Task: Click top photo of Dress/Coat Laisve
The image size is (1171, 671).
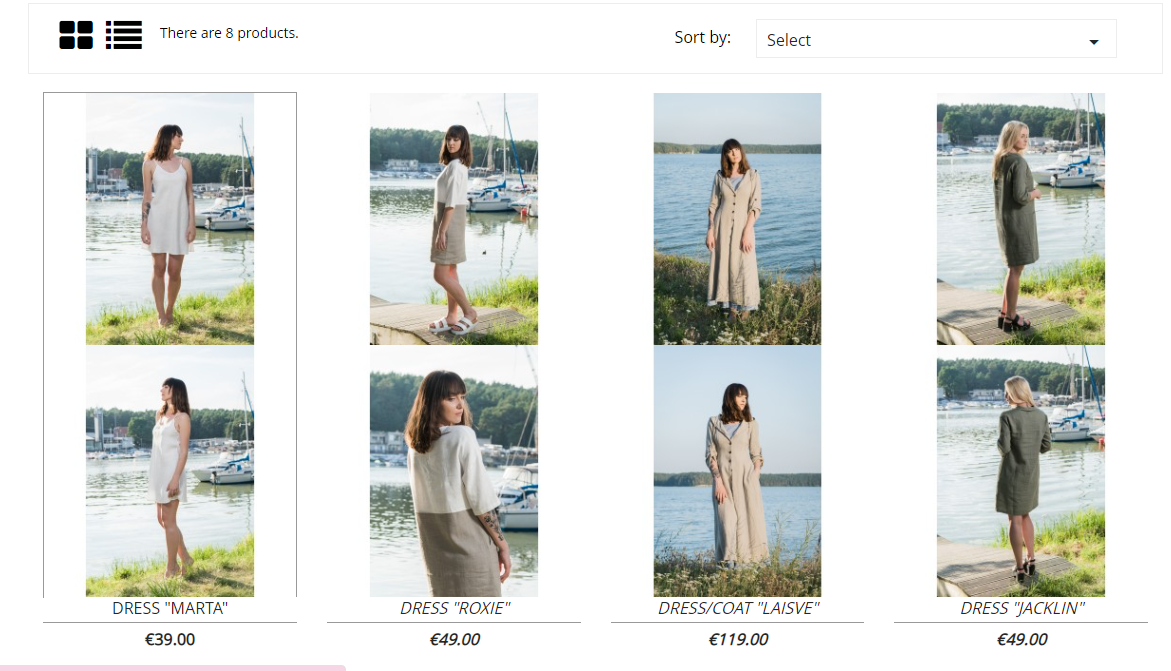Action: point(737,219)
